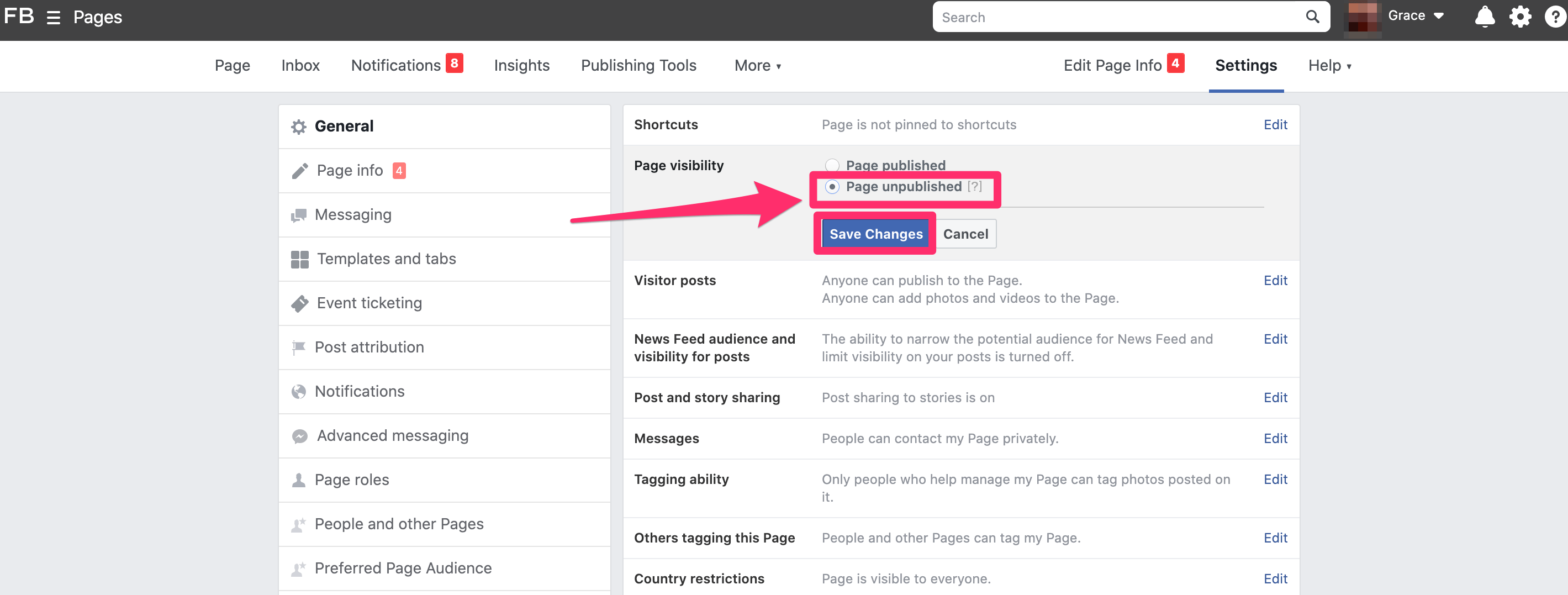1568x595 pixels.
Task: Open the Help dropdown
Action: (x=1331, y=65)
